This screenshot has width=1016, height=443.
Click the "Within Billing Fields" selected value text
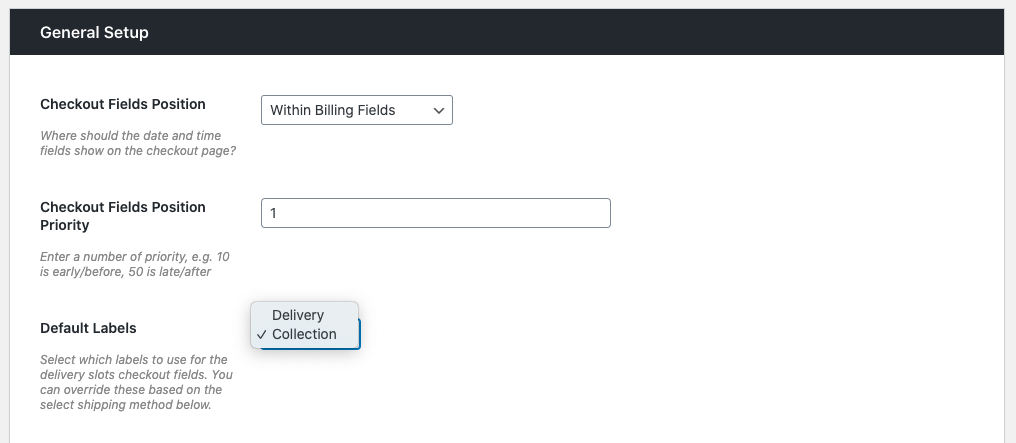click(x=333, y=110)
